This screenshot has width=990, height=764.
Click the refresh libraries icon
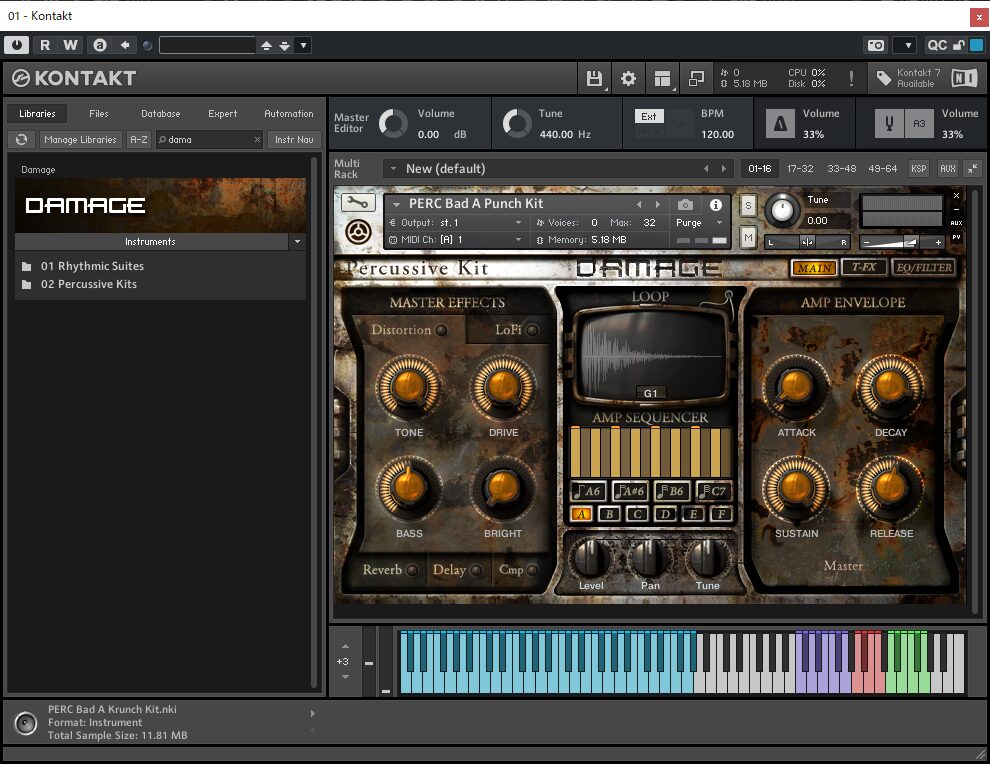(x=21, y=140)
